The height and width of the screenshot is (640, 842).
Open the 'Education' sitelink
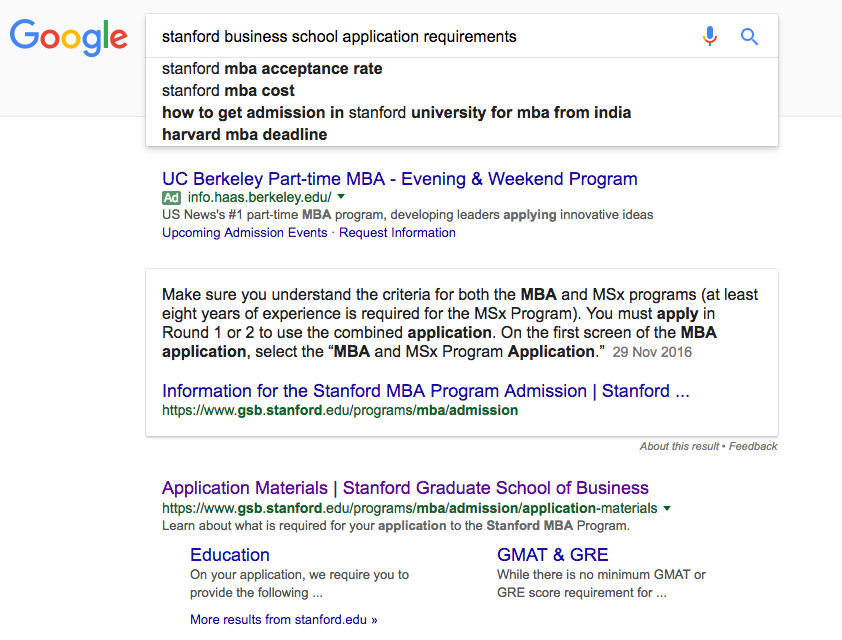230,555
